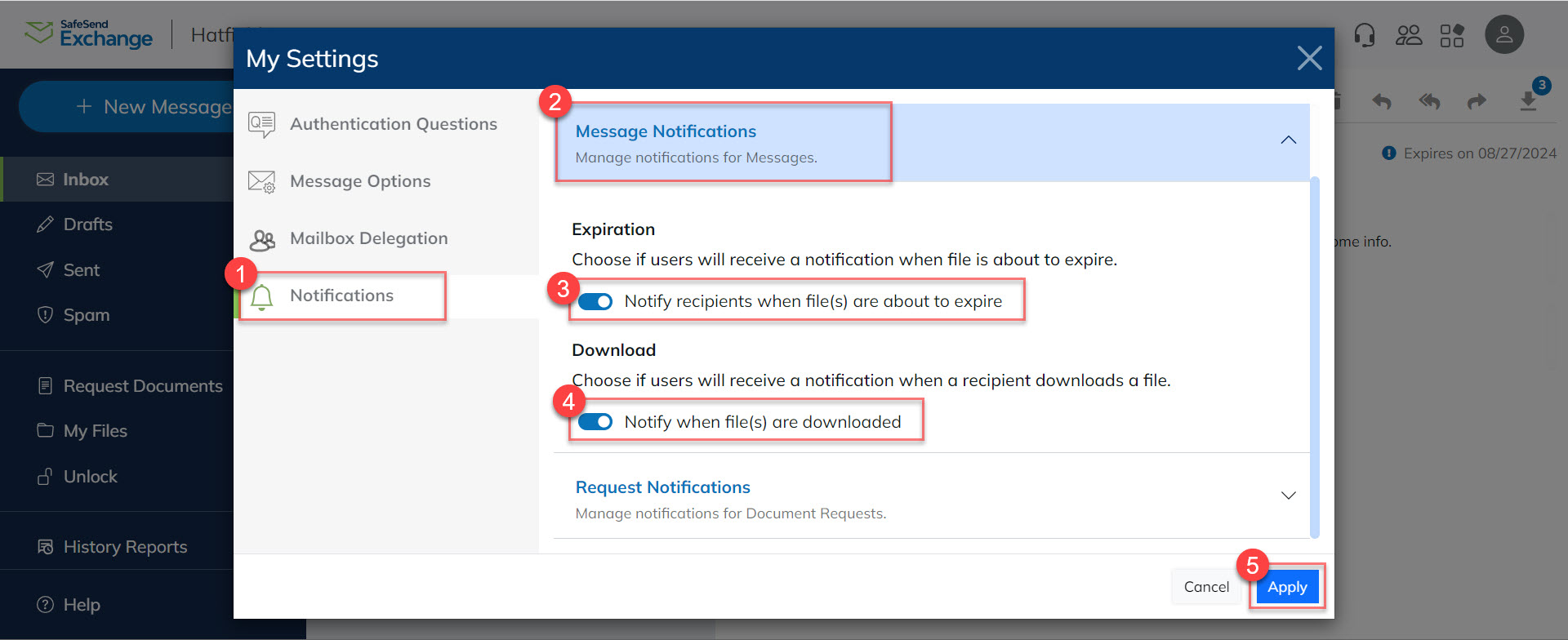Image resolution: width=1568 pixels, height=640 pixels.
Task: Open the user profile avatar menu
Action: click(1504, 35)
